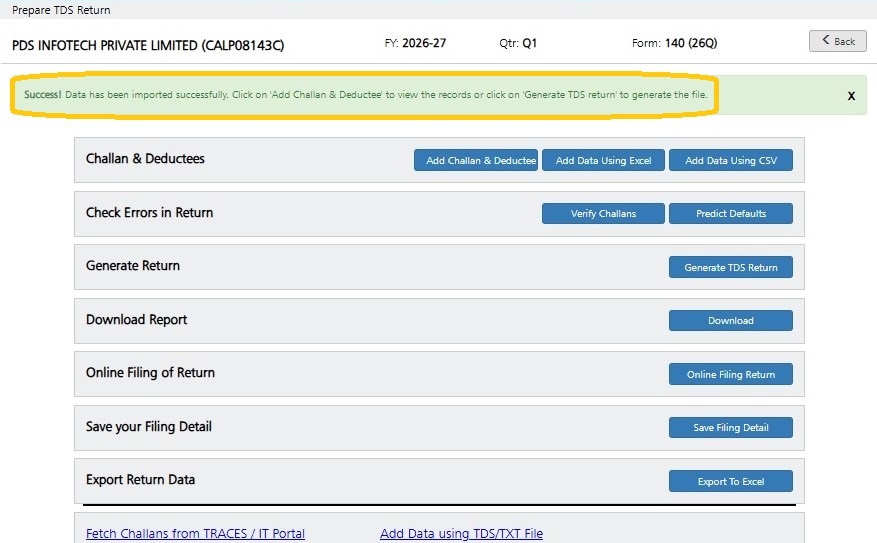Viewport: 877px width, 543px height.
Task: Click Save Filing Detail
Action: [x=730, y=427]
